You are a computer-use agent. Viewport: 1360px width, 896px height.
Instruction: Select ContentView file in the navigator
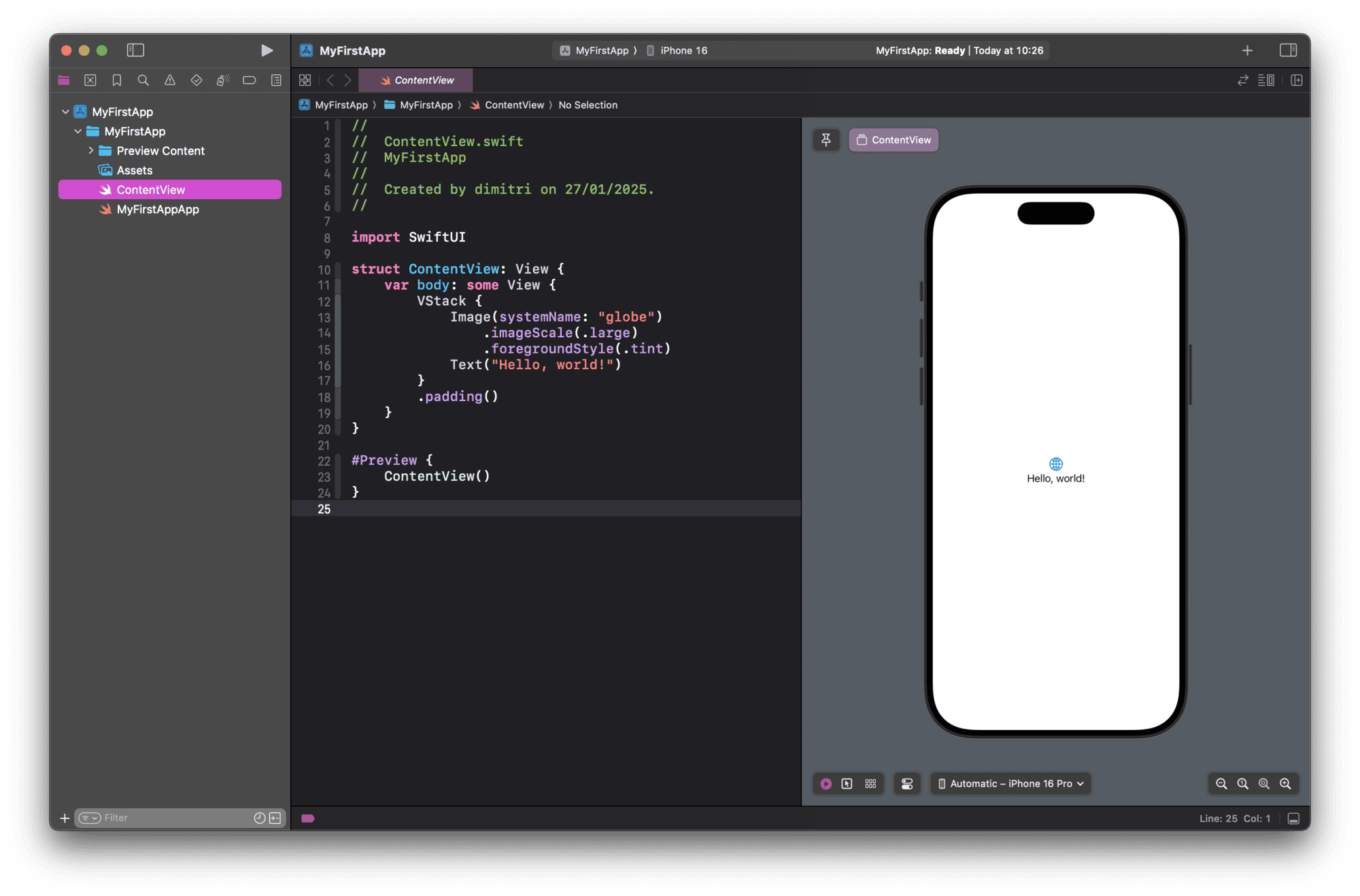tap(170, 190)
